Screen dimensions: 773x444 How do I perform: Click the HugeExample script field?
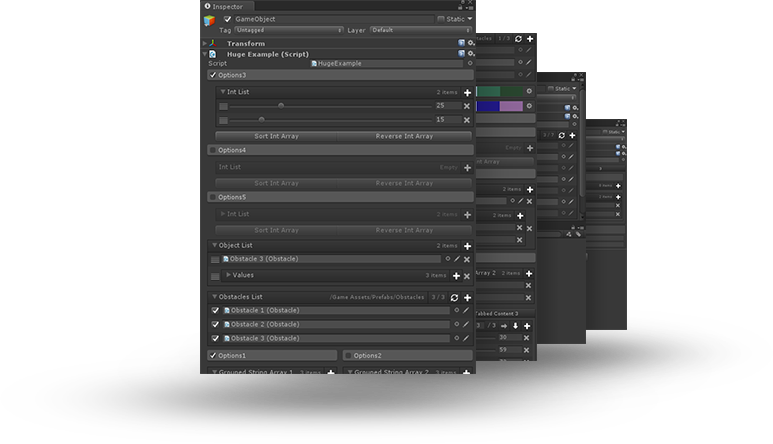tap(387, 64)
